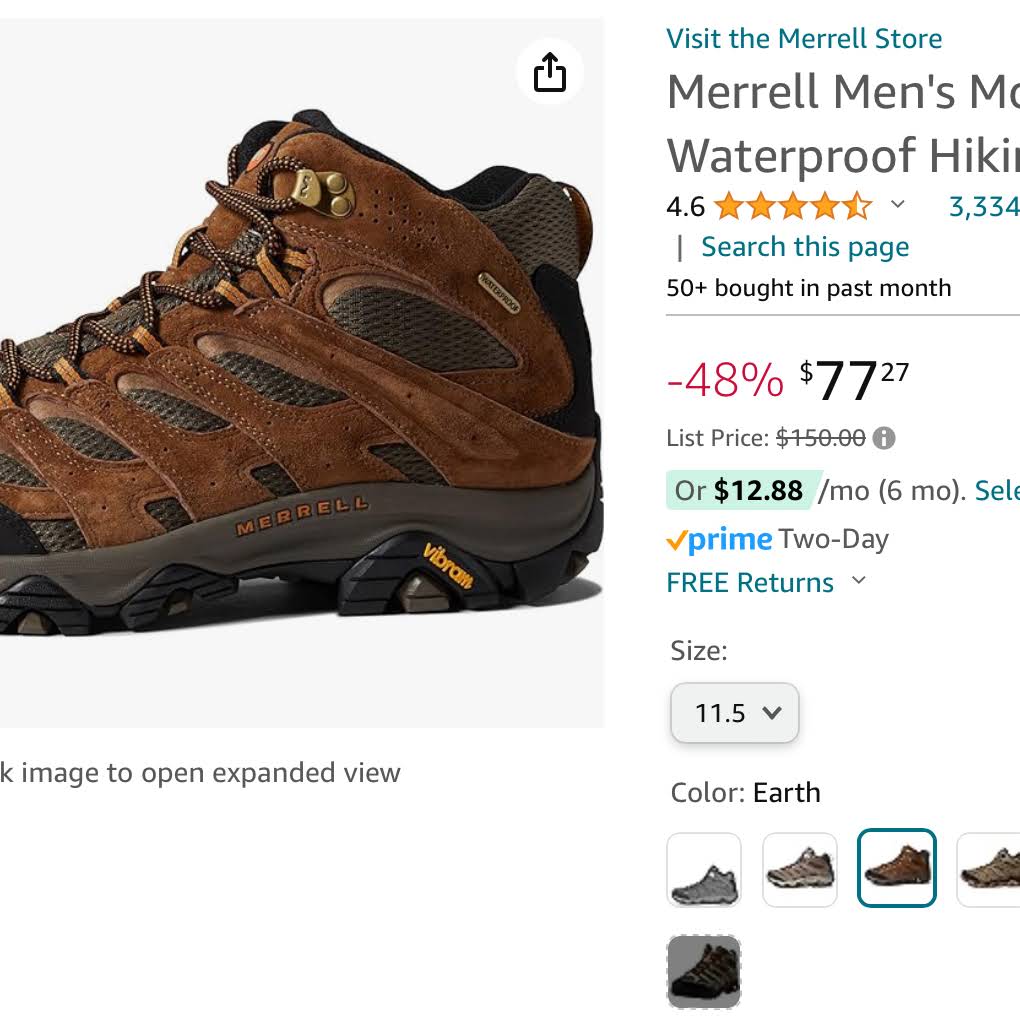The image size is (1020, 1020).
Task: Click FREE Returns link text
Action: 750,582
